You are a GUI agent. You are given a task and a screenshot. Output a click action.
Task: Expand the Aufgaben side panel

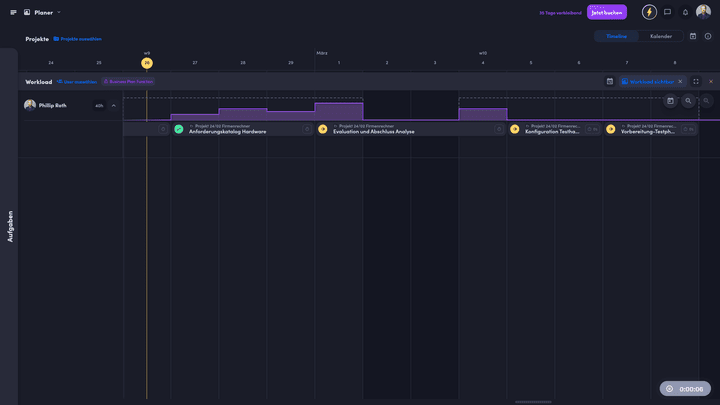pyautogui.click(x=10, y=225)
